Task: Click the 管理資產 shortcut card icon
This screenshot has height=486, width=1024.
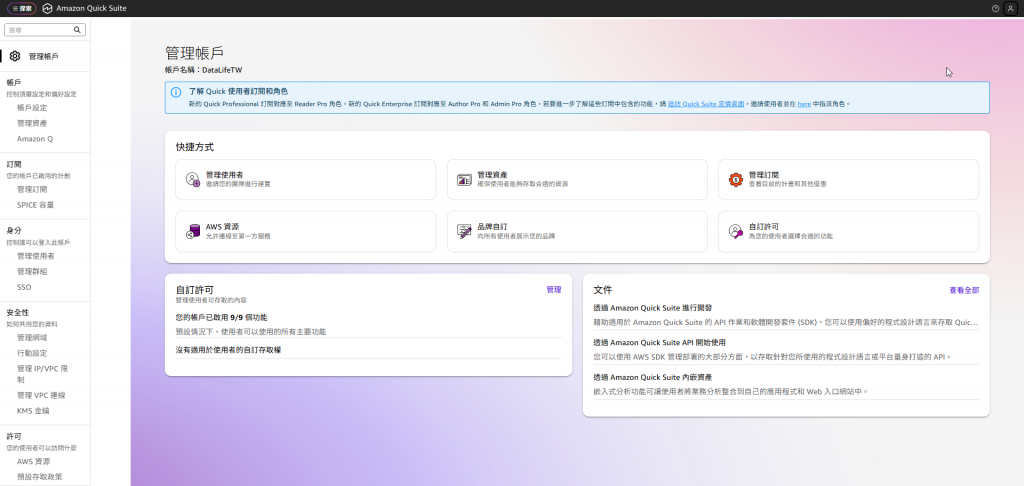Action: (x=464, y=180)
